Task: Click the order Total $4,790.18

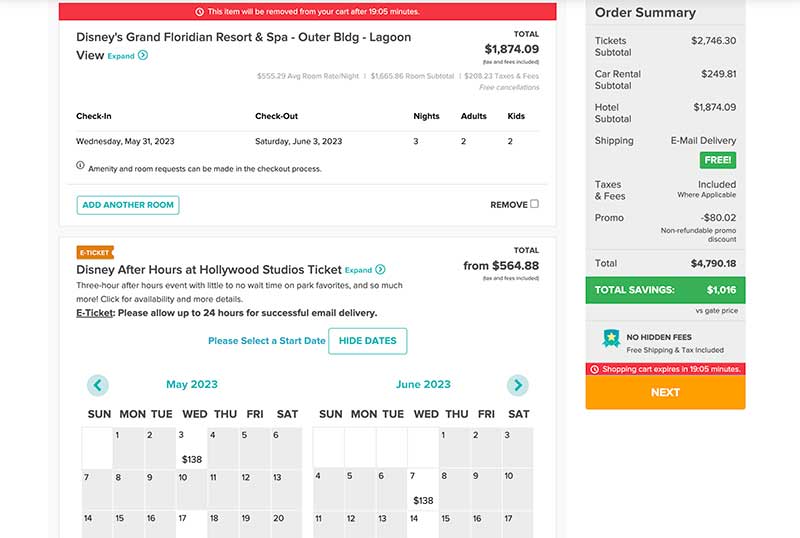Action: (x=713, y=263)
